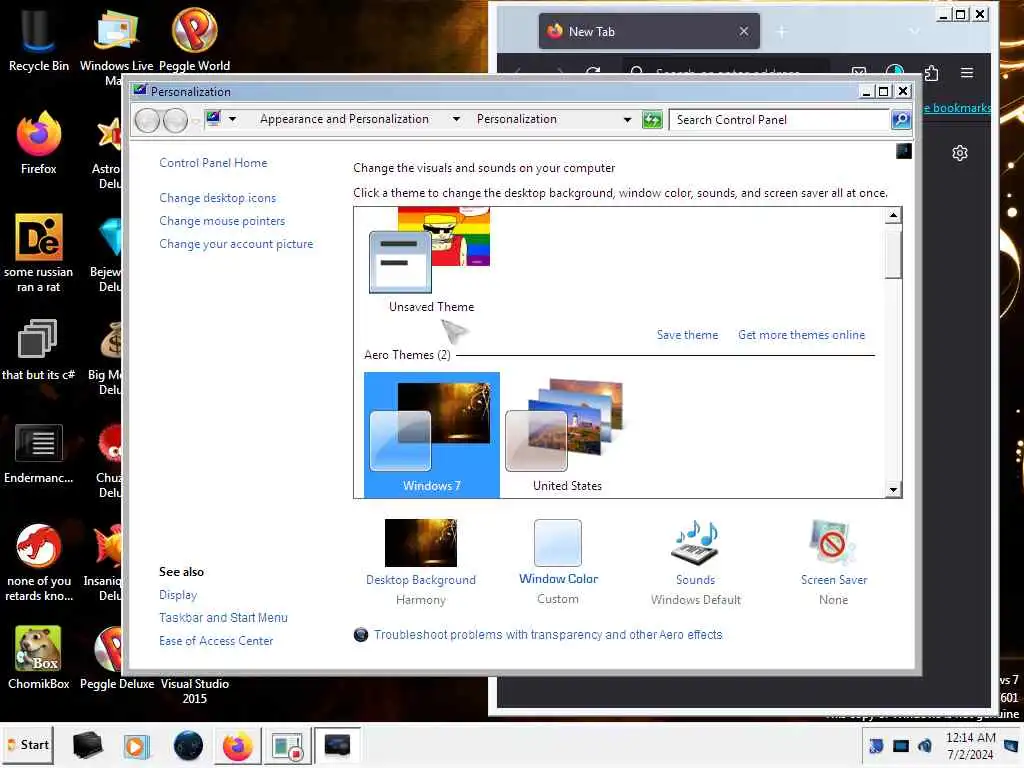Open the Display link under See also
The image size is (1024, 768).
(x=178, y=595)
